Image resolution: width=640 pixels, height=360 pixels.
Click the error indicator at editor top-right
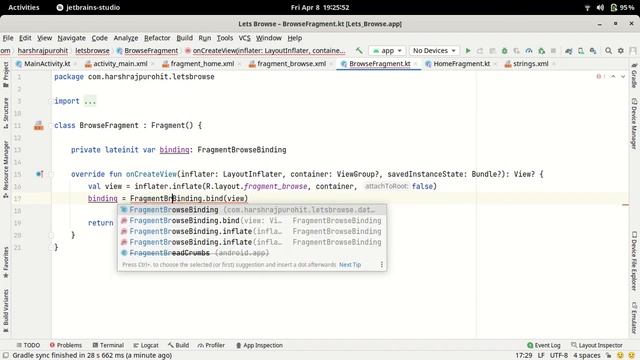point(600,77)
